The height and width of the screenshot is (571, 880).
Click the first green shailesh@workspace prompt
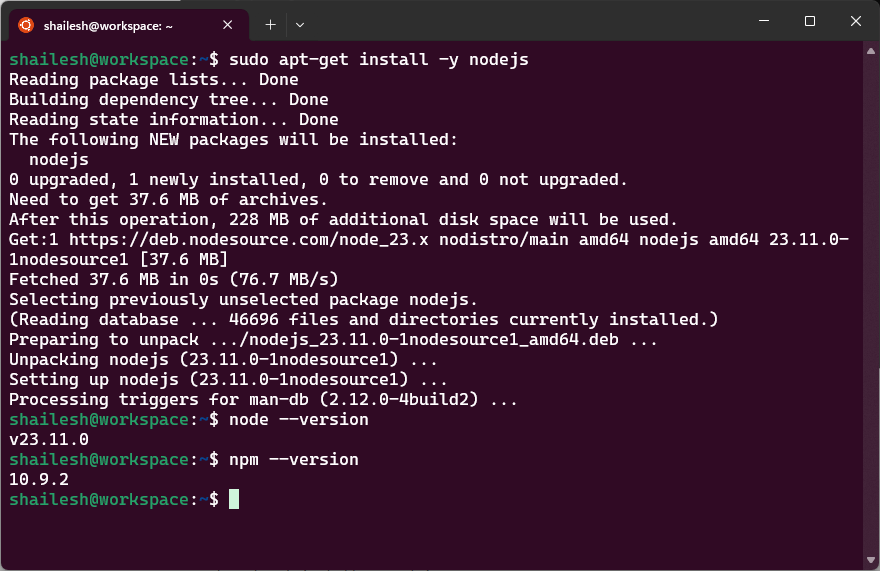pos(99,60)
